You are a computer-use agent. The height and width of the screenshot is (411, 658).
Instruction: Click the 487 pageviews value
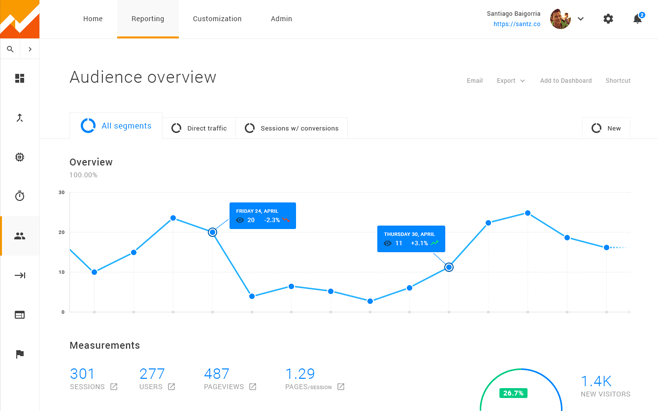click(x=217, y=374)
